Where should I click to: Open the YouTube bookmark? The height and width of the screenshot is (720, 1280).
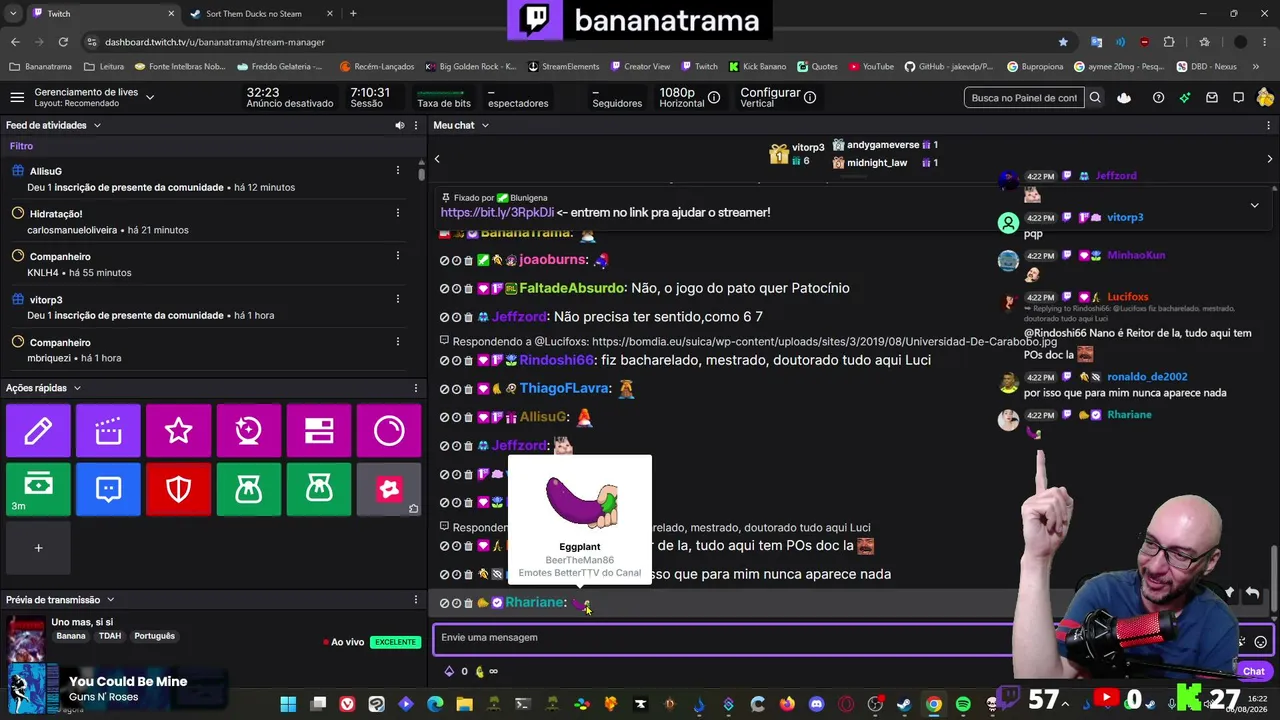(x=870, y=67)
